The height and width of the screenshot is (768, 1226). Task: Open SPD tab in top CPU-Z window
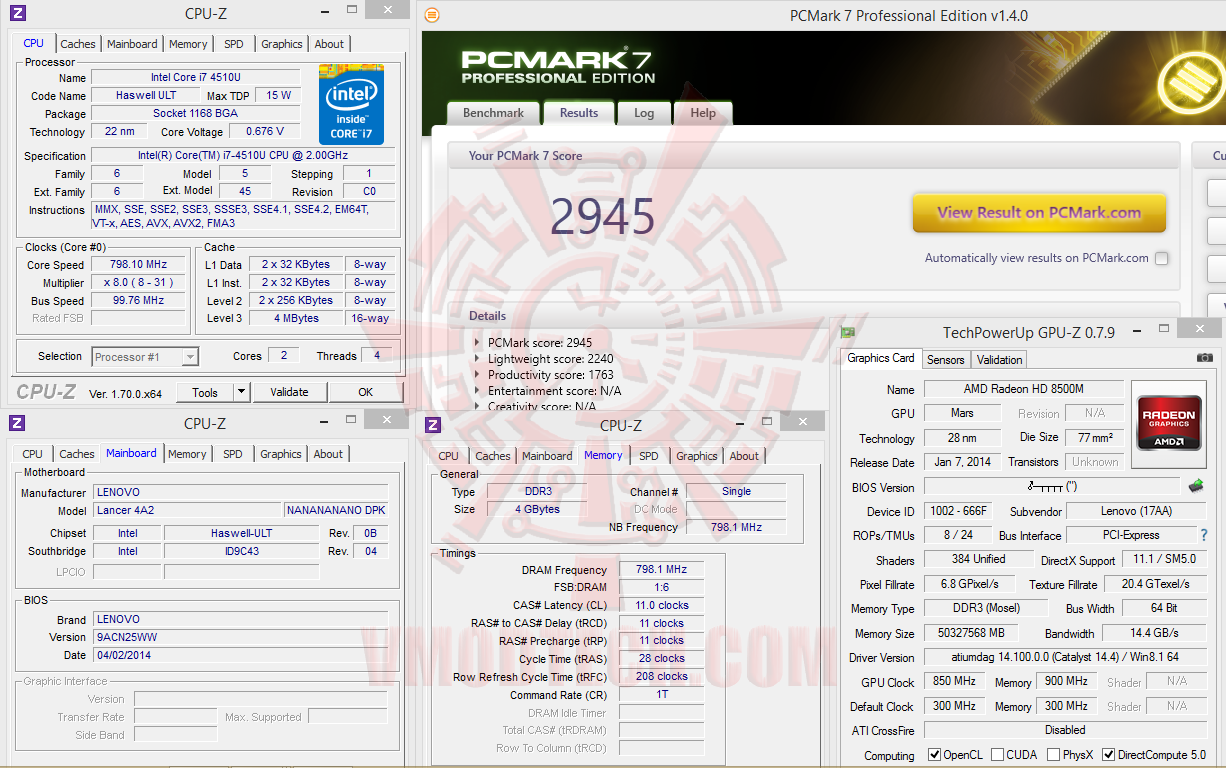click(x=233, y=44)
